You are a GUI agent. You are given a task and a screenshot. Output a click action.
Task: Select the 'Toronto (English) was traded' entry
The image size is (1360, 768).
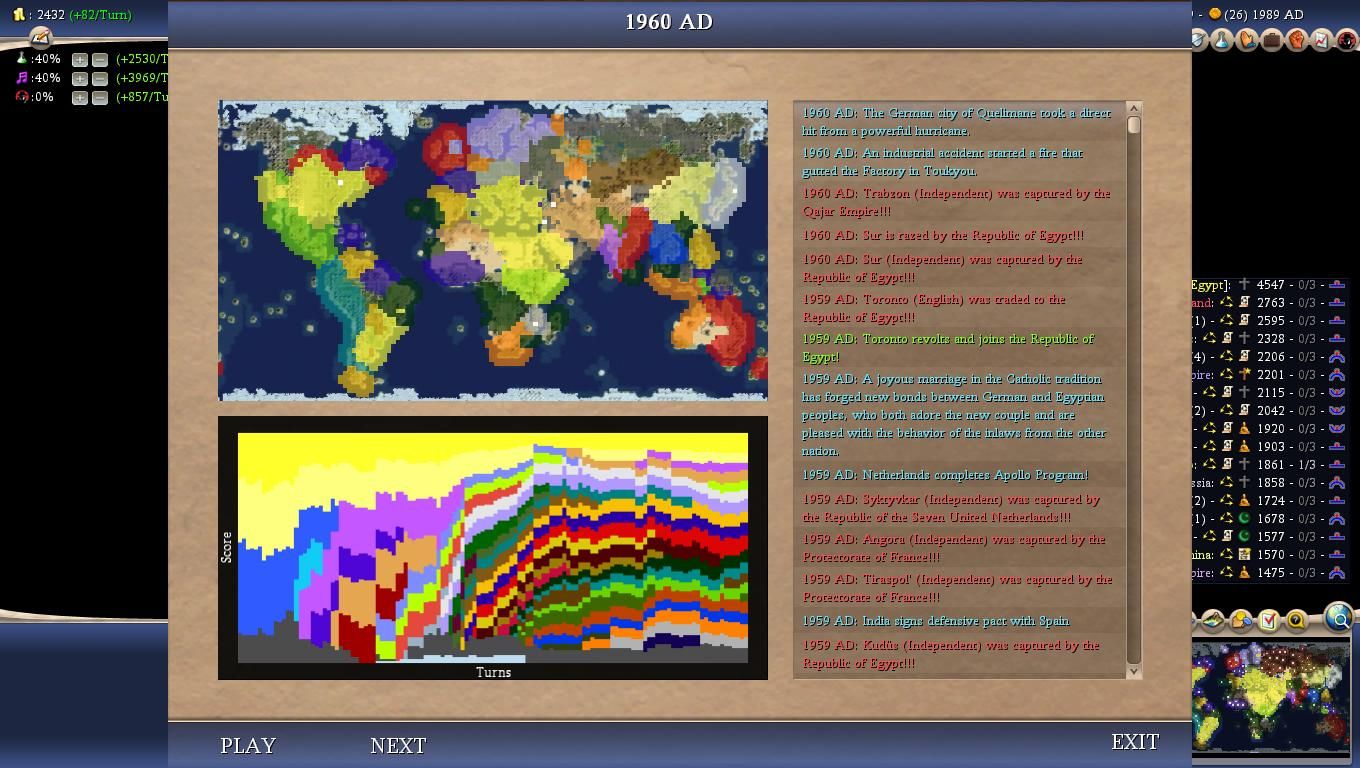pyautogui.click(x=959, y=308)
